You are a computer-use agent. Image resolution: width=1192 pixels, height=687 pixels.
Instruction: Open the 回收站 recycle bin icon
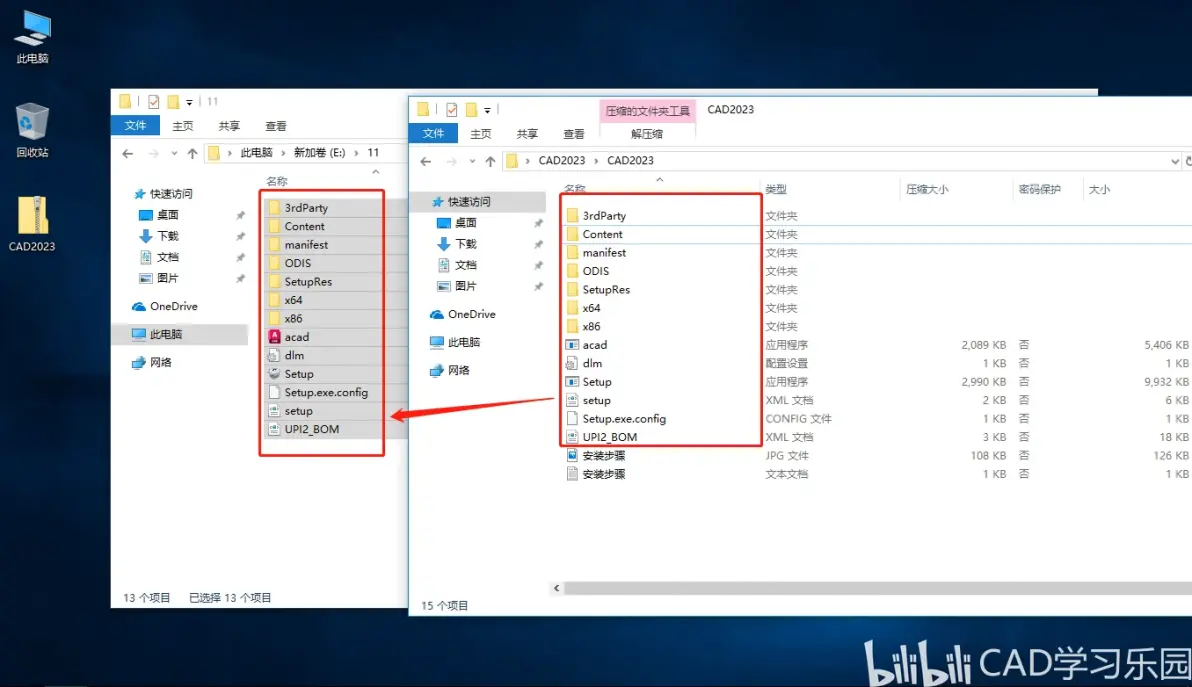[x=32, y=131]
